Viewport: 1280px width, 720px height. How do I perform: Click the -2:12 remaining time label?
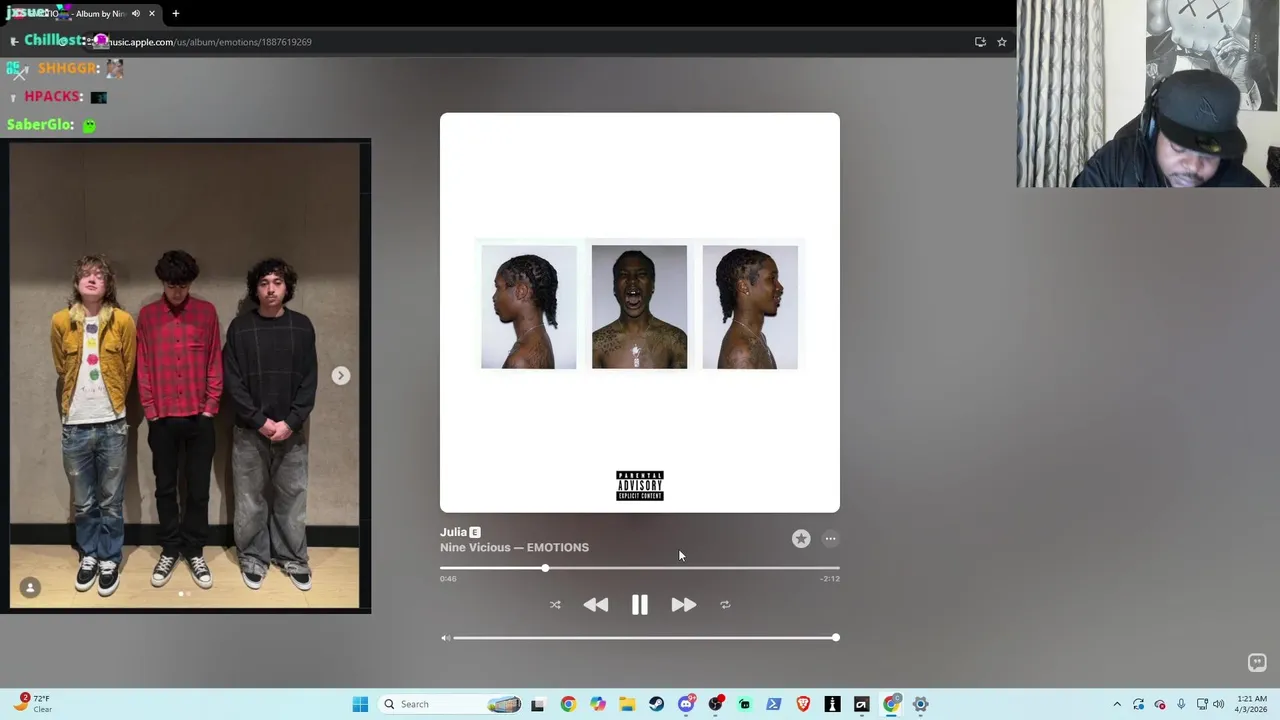coord(830,579)
